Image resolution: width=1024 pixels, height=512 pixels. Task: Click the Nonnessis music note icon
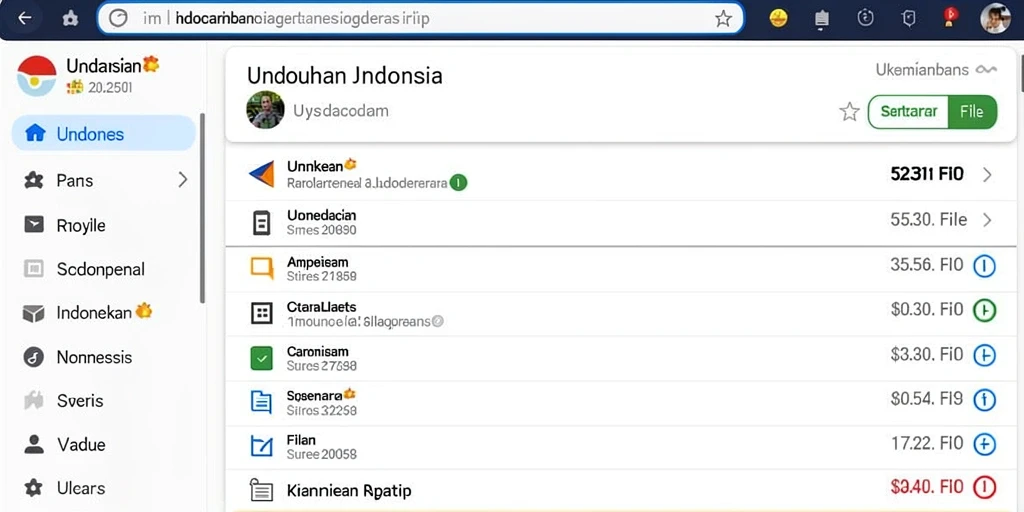pos(33,357)
